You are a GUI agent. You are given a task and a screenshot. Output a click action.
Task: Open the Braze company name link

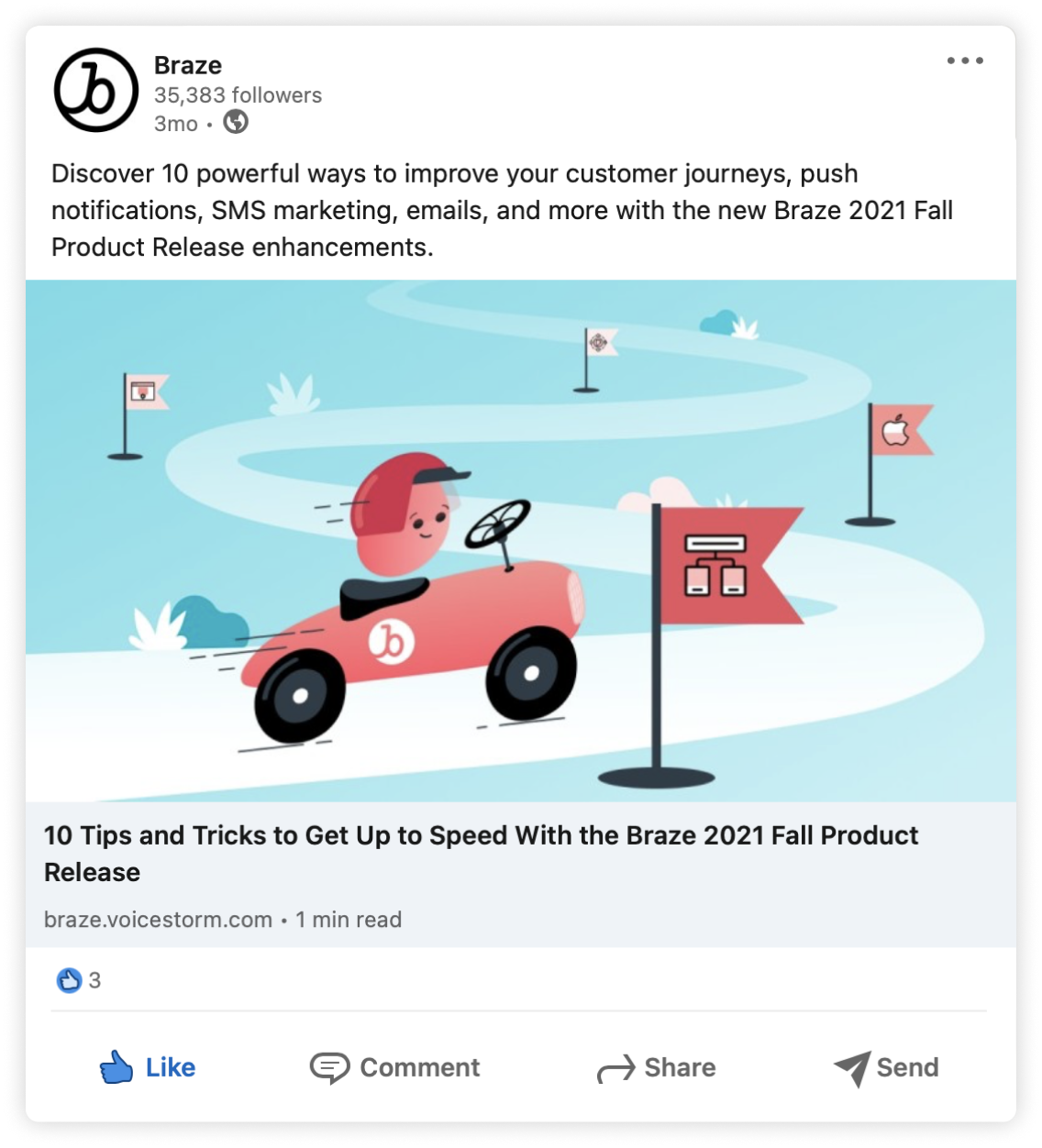click(x=188, y=65)
